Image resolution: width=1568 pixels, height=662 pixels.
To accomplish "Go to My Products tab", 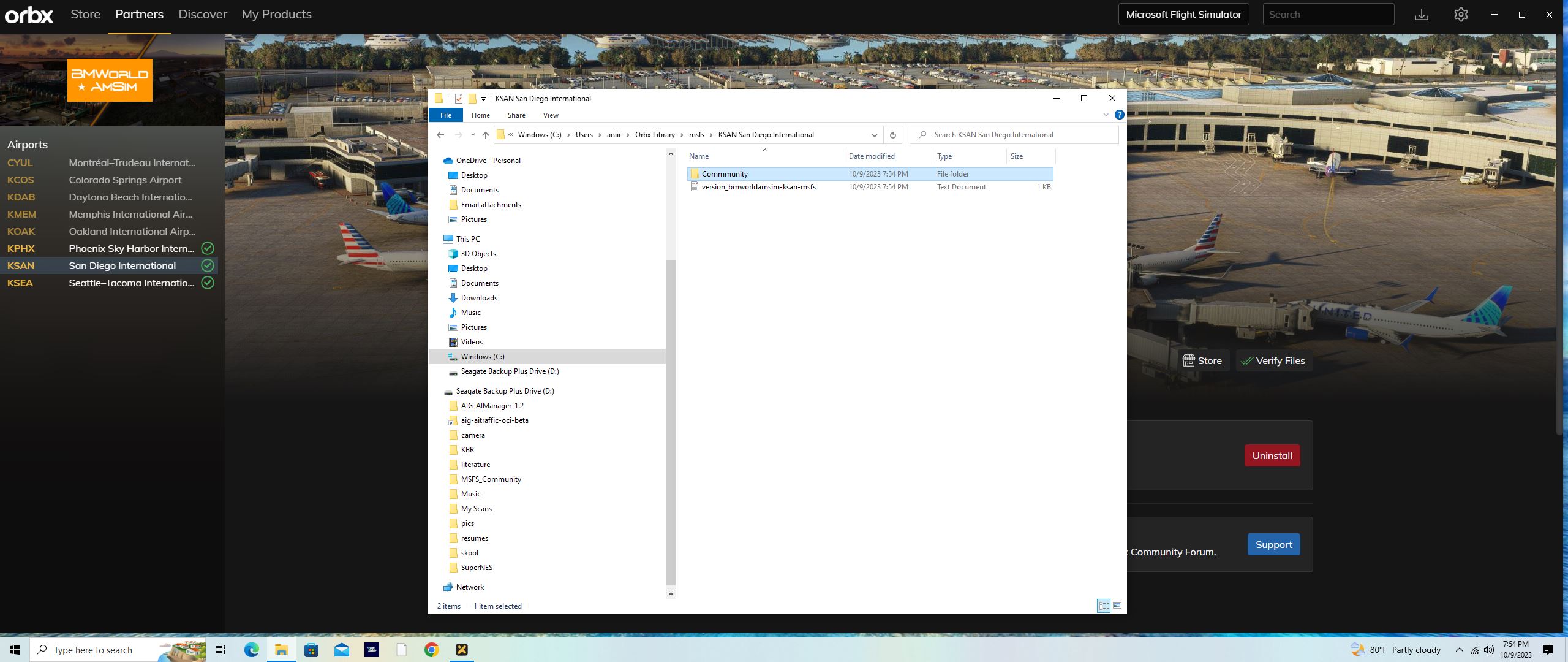I will (277, 15).
